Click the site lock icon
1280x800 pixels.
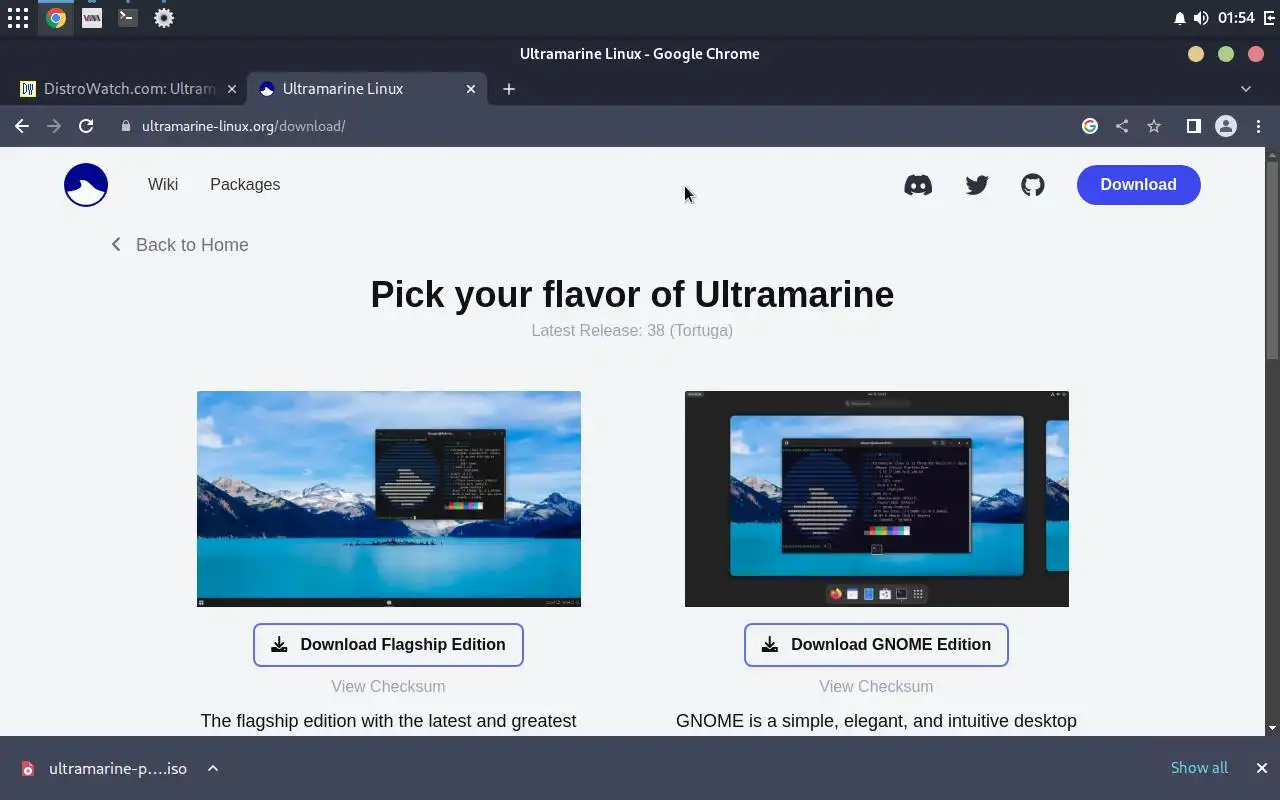tap(126, 126)
